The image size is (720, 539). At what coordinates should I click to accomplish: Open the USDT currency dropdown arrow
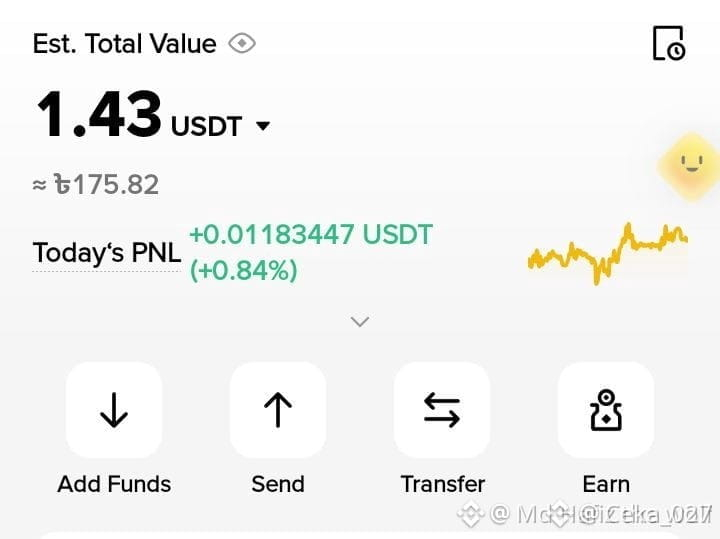coord(263,126)
